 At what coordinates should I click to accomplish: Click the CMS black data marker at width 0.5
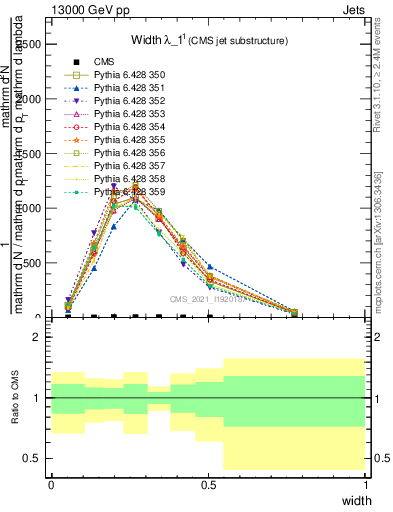(x=210, y=317)
